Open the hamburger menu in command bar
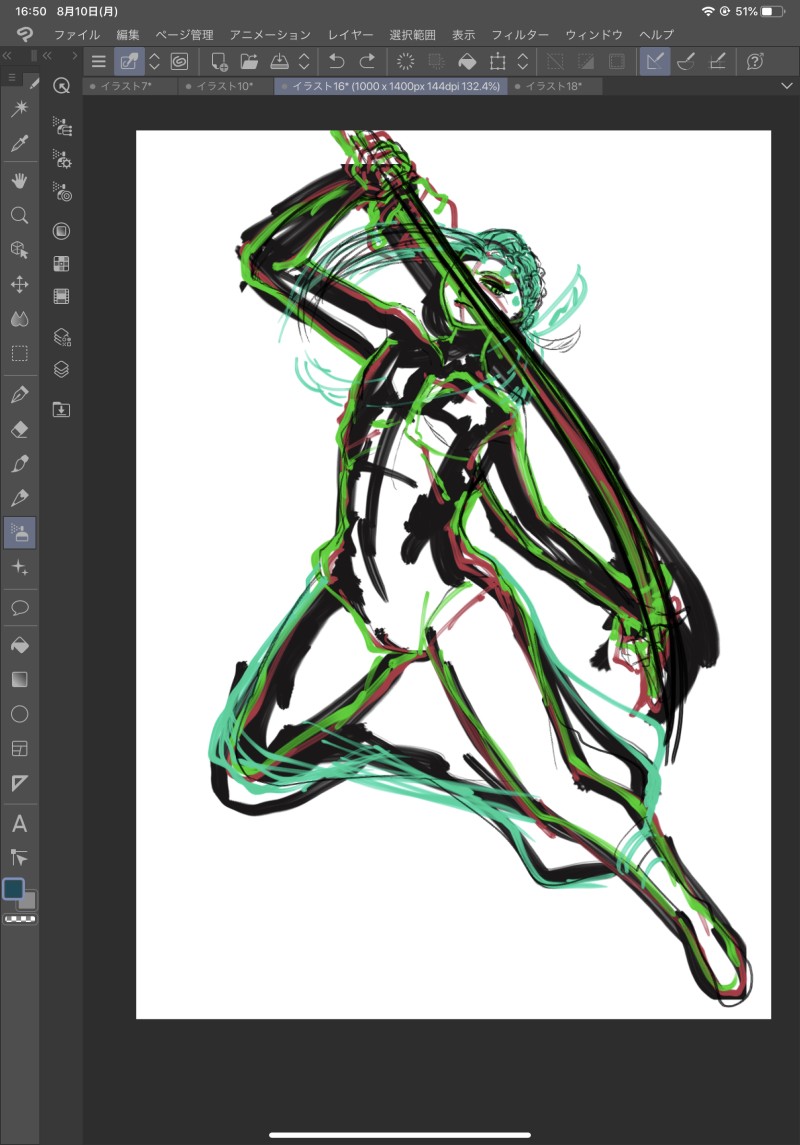800x1145 pixels. (99, 61)
